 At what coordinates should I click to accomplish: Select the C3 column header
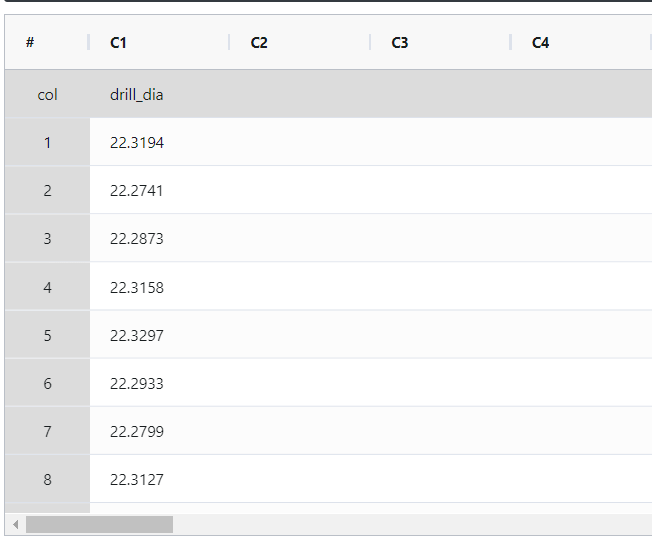click(440, 42)
